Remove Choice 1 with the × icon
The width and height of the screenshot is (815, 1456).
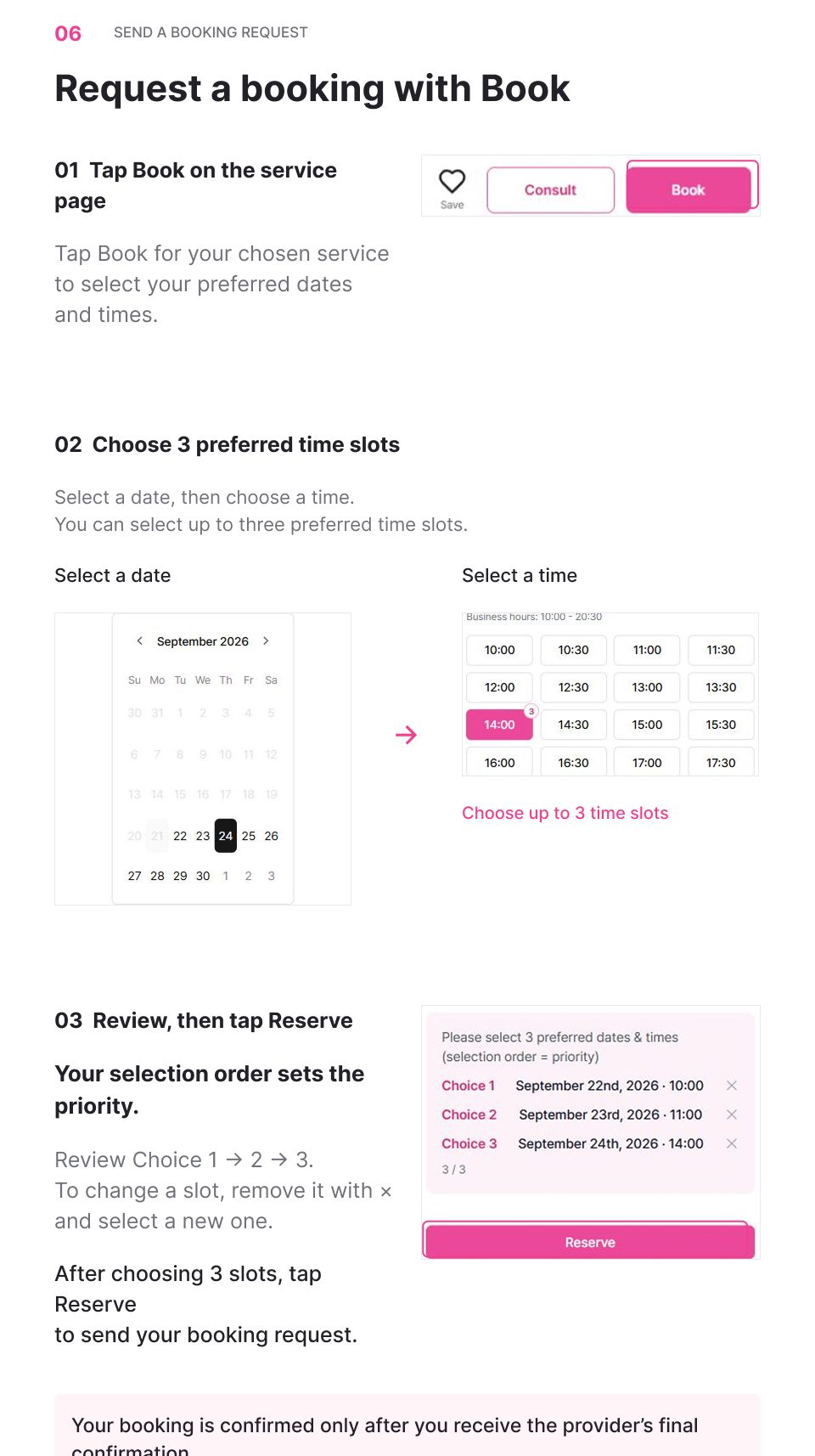pos(732,1086)
